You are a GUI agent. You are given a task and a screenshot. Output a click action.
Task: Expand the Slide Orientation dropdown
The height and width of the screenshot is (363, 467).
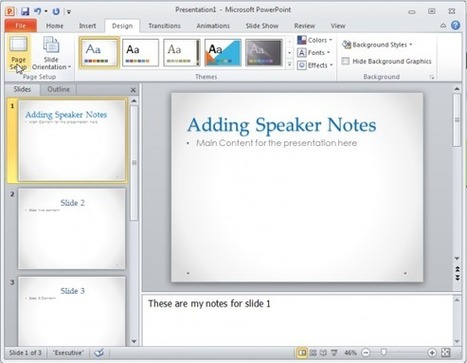pyautogui.click(x=51, y=53)
